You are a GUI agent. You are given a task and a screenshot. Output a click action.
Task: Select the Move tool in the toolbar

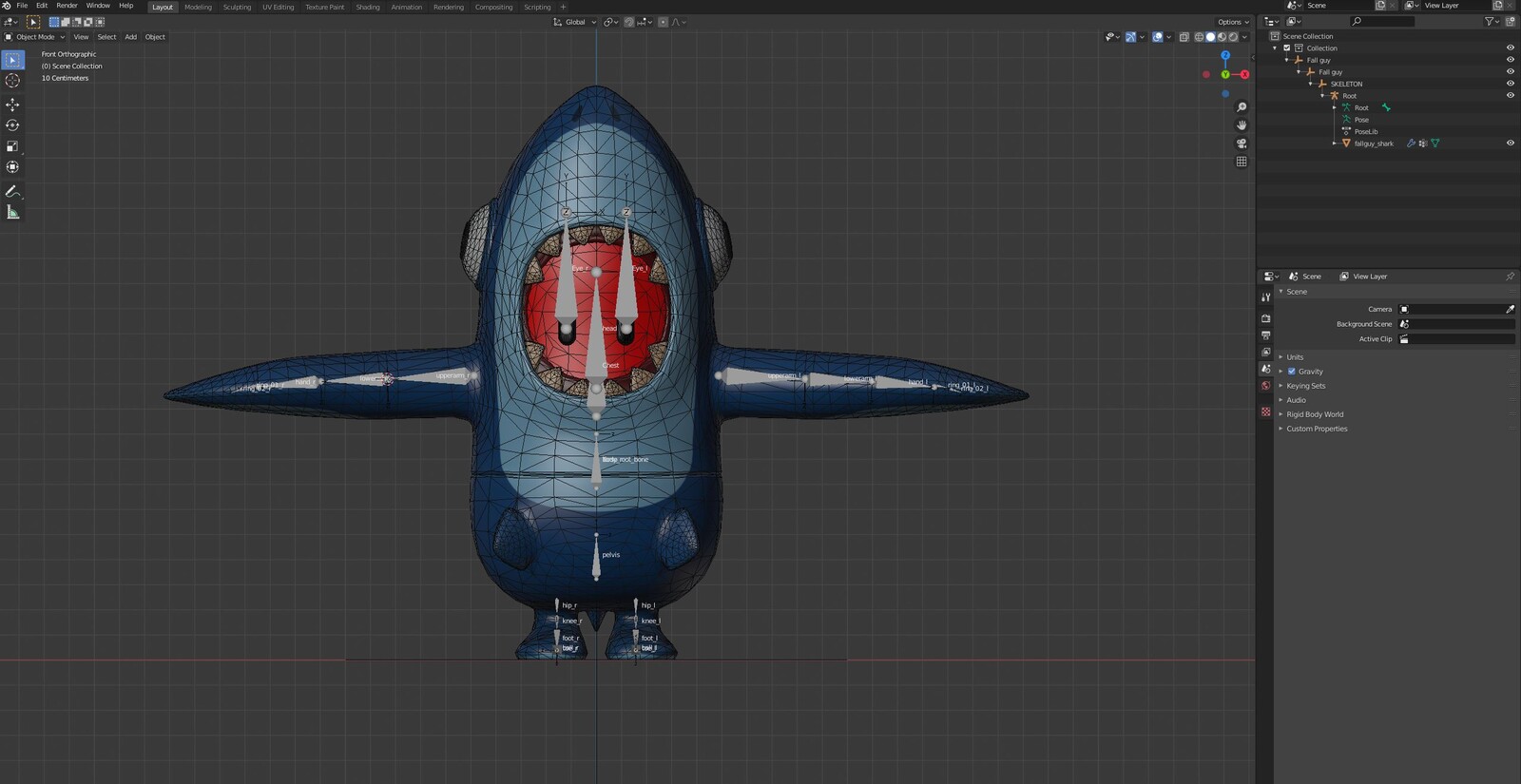pos(12,105)
